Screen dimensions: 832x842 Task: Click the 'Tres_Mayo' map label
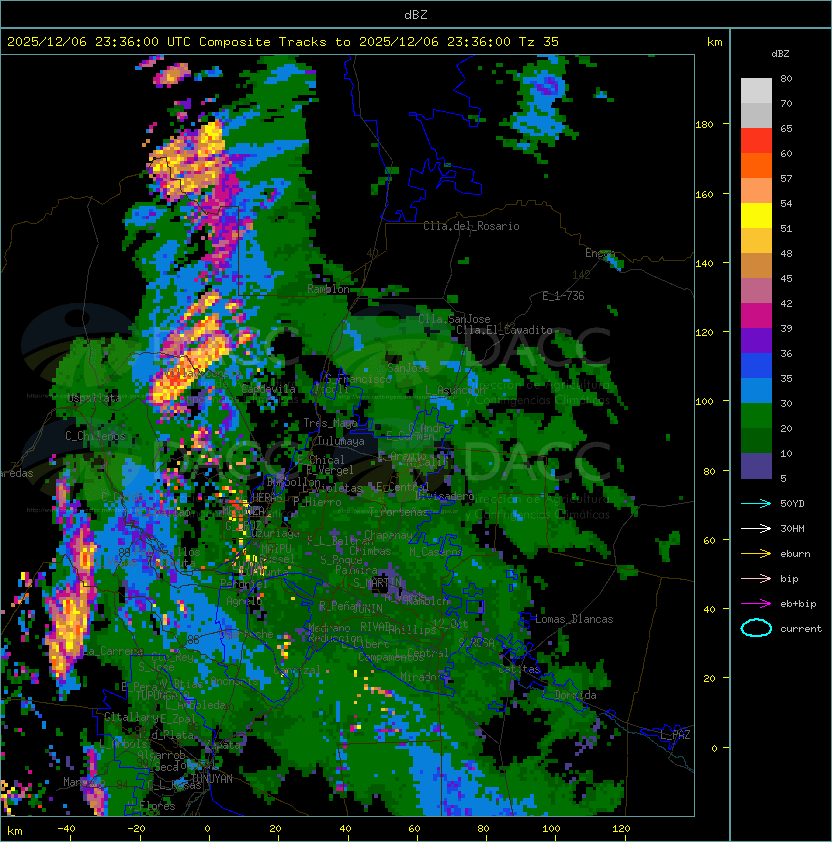coord(330,423)
